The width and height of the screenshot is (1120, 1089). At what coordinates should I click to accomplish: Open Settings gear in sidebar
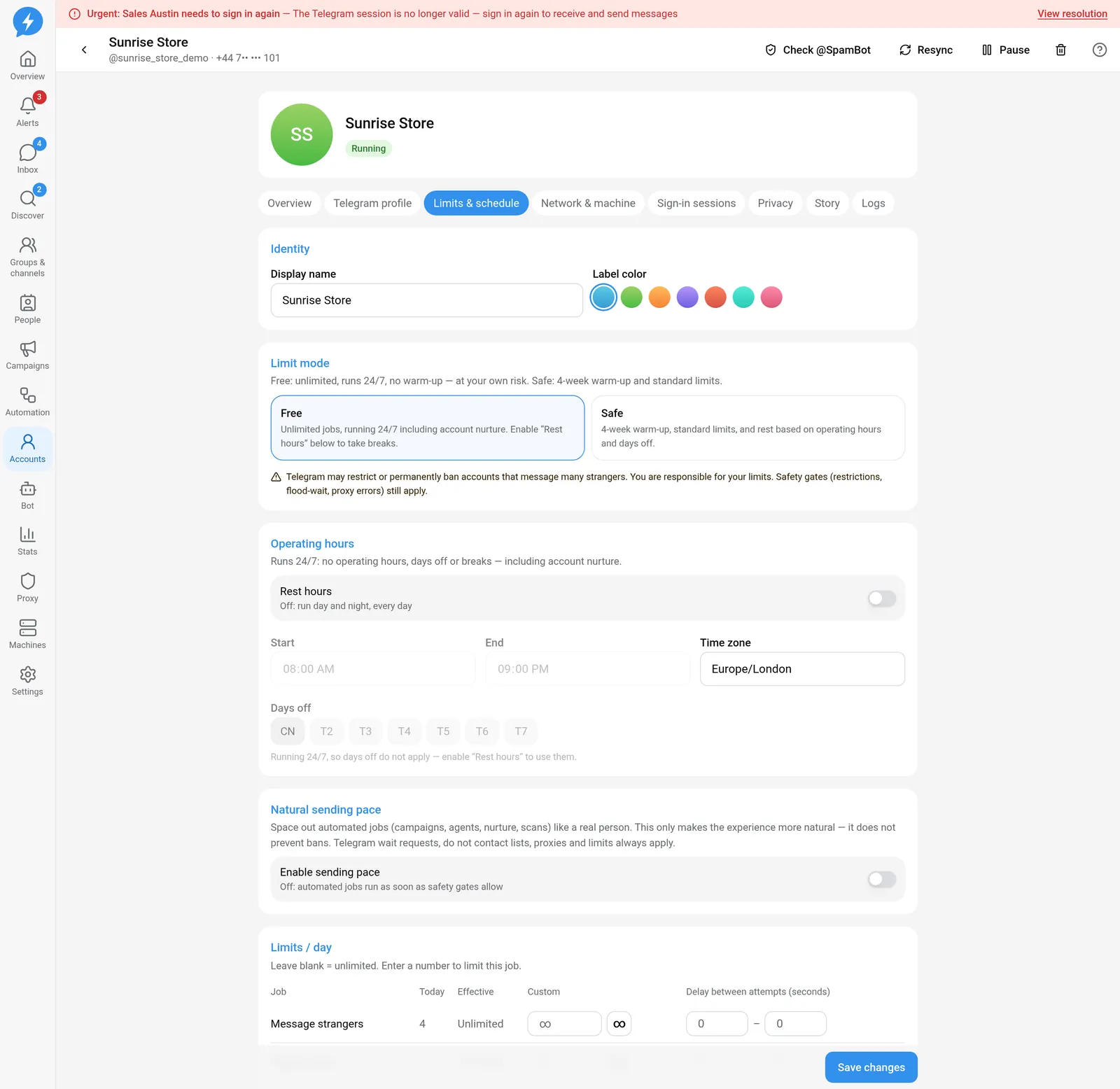[x=27, y=682]
